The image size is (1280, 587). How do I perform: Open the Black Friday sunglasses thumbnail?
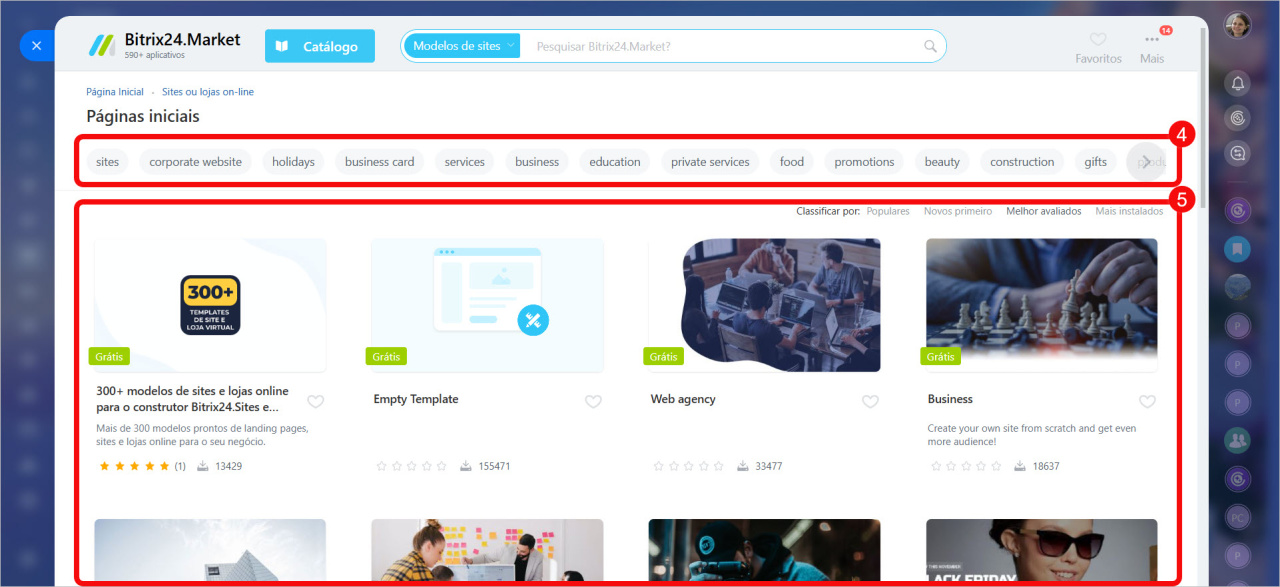[1042, 549]
